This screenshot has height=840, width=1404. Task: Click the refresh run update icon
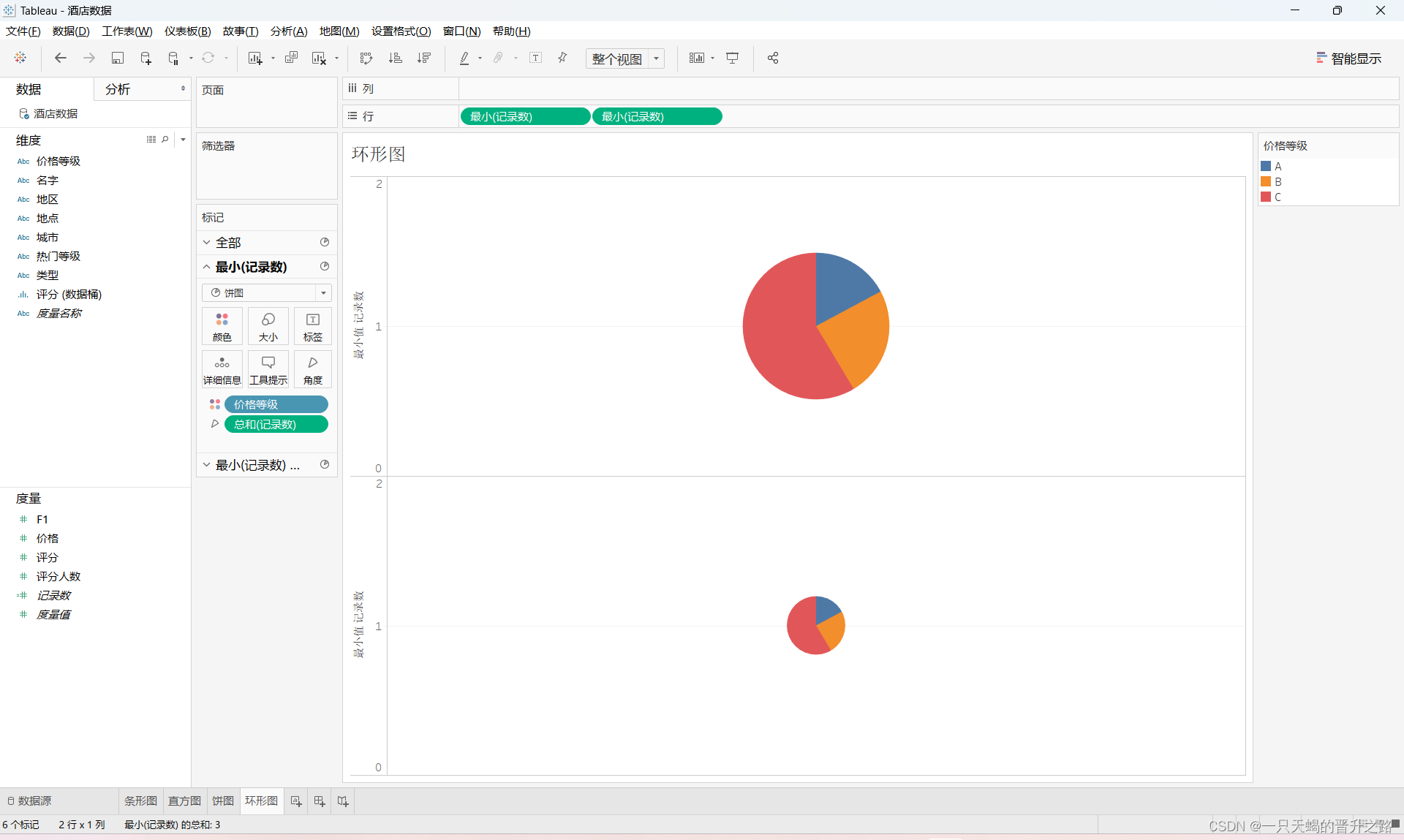pos(208,58)
